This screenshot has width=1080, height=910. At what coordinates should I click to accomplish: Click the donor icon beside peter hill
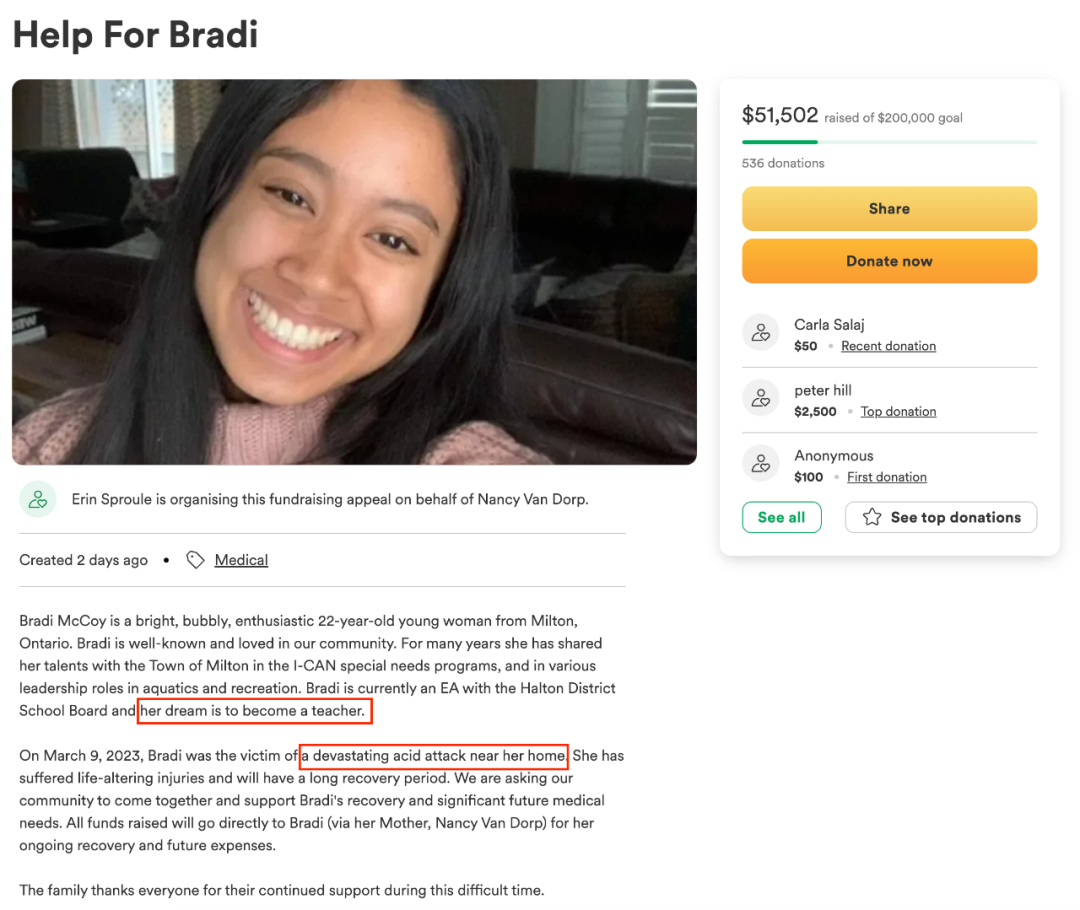[760, 398]
